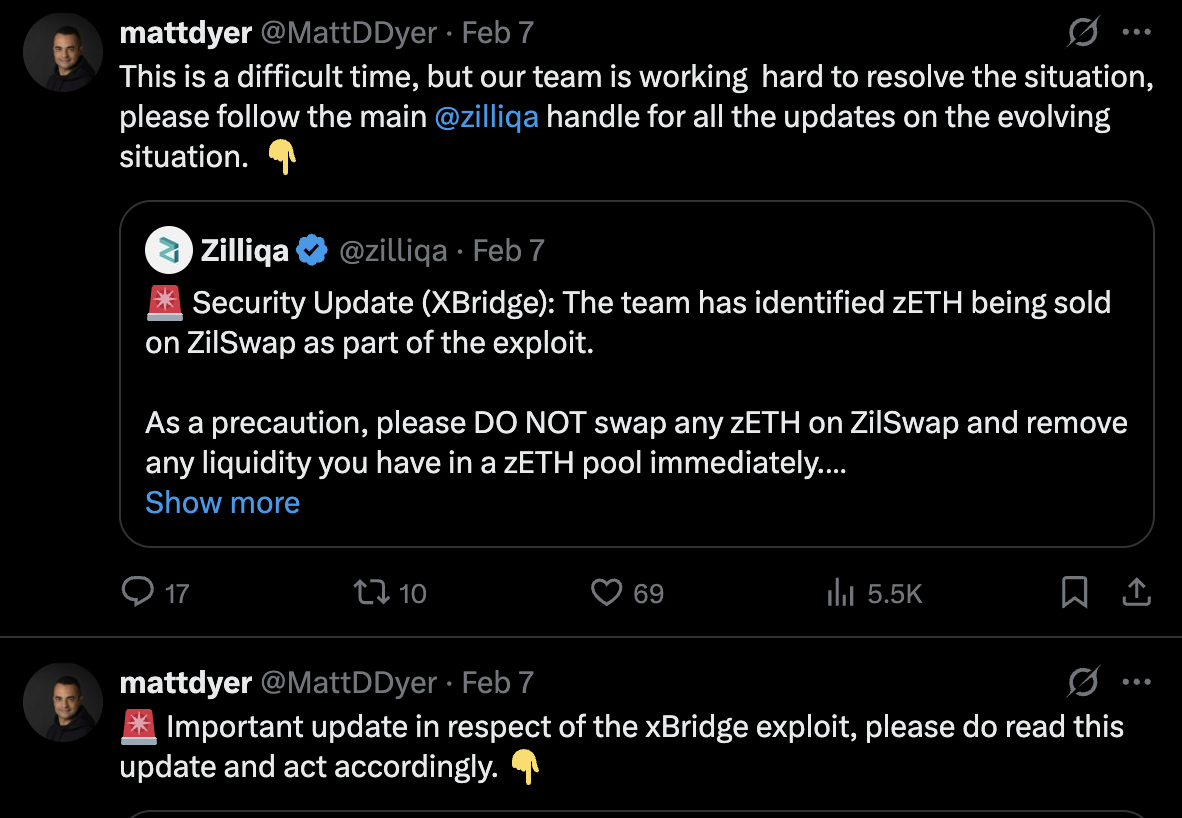This screenshot has width=1182, height=818.
Task: Like the first mattdyer tweet
Action: click(x=606, y=593)
